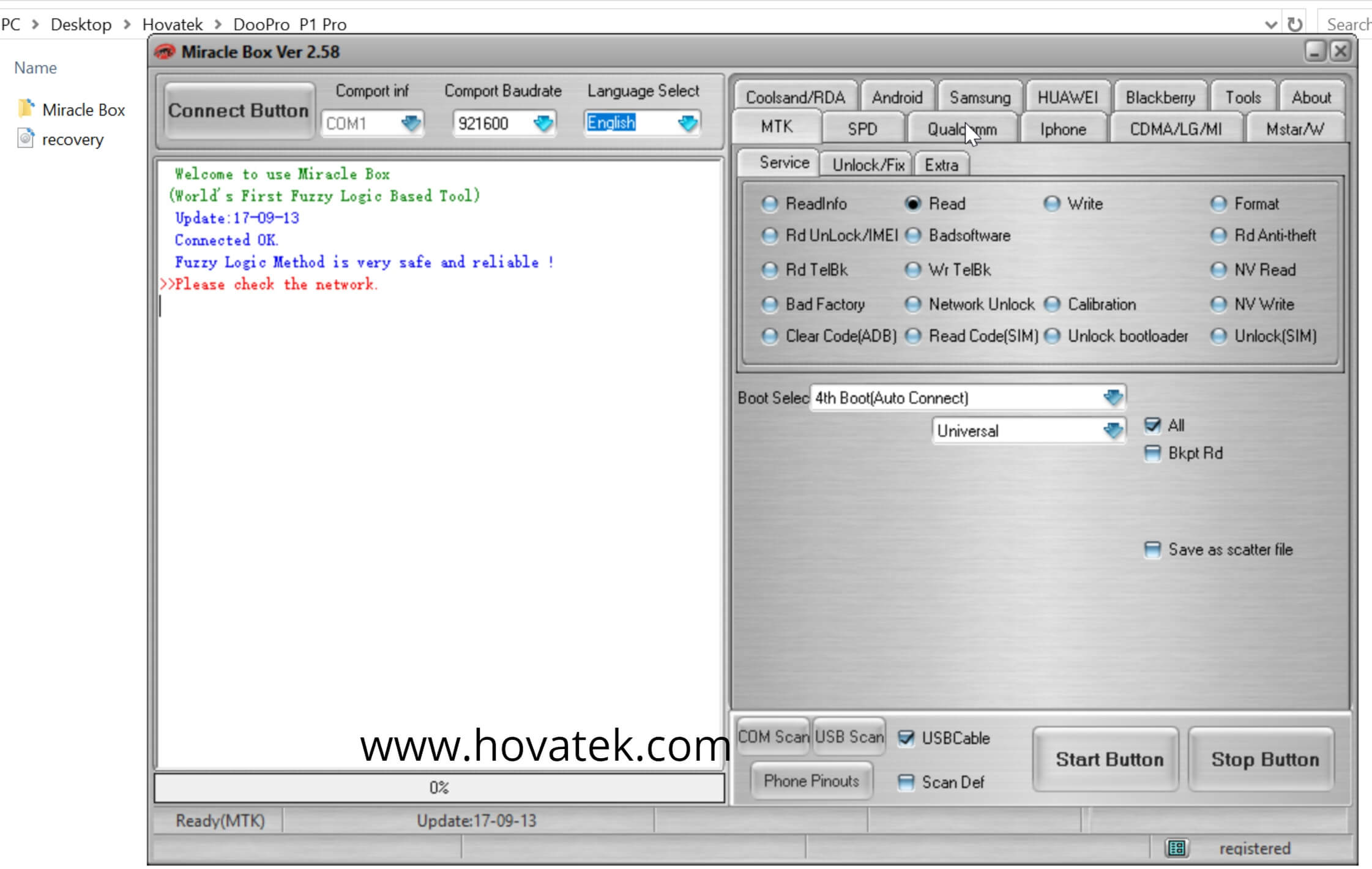This screenshot has height=869, width=1372.
Task: Open the HUAWEI tab
Action: [1067, 97]
